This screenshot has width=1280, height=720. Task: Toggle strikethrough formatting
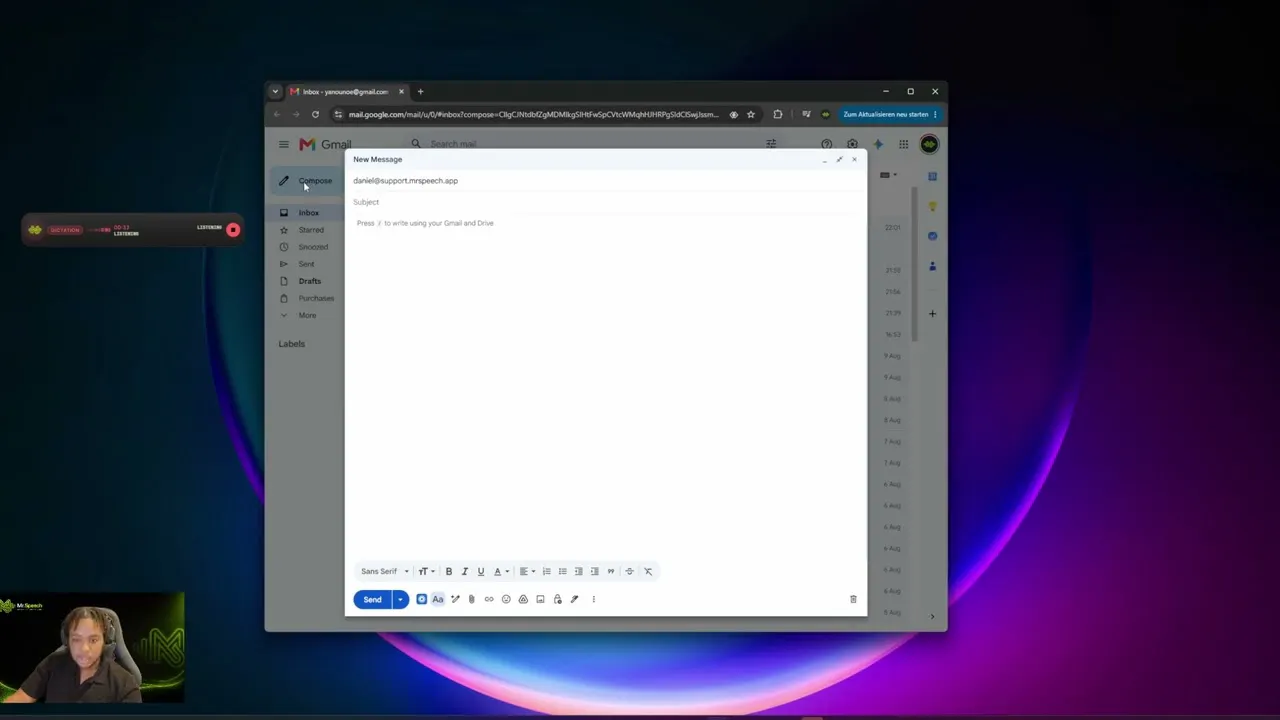629,571
